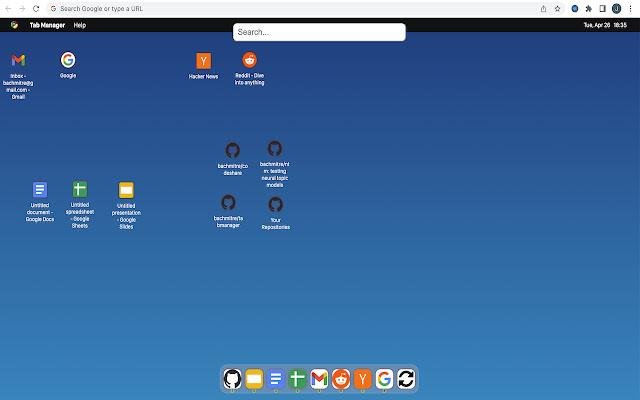Open the Tab Manager menu
The height and width of the screenshot is (400, 640).
[x=47, y=25]
